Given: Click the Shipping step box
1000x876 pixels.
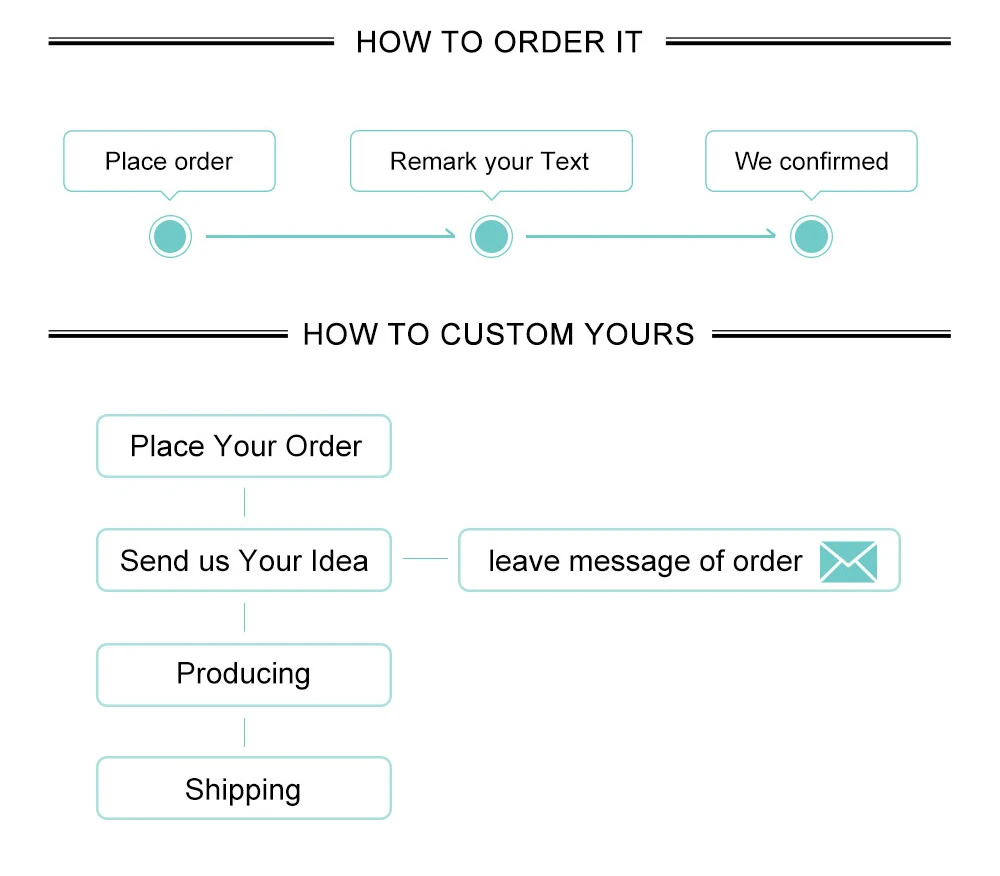Looking at the screenshot, I should pyautogui.click(x=244, y=788).
